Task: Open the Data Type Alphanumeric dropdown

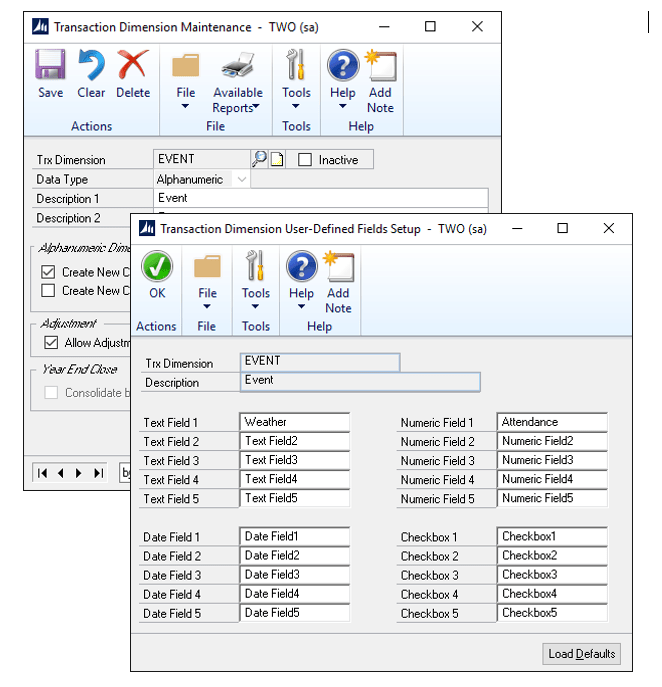Action: click(242, 179)
